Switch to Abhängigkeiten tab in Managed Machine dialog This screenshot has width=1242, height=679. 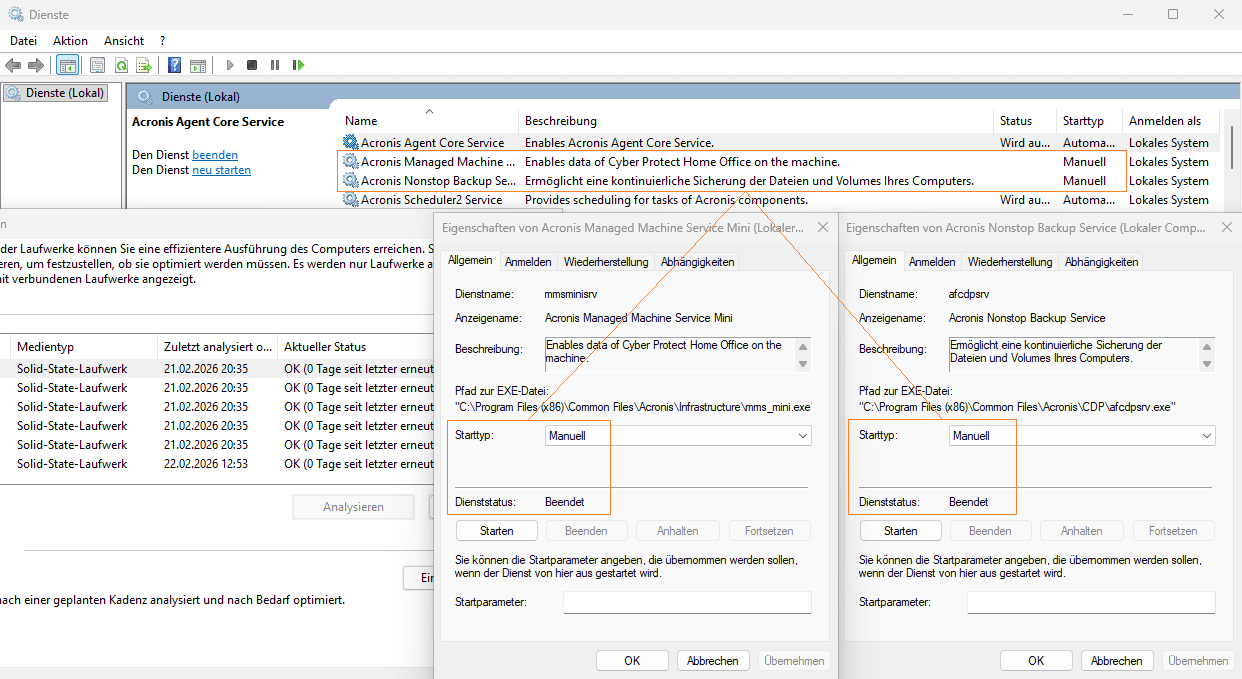698,262
